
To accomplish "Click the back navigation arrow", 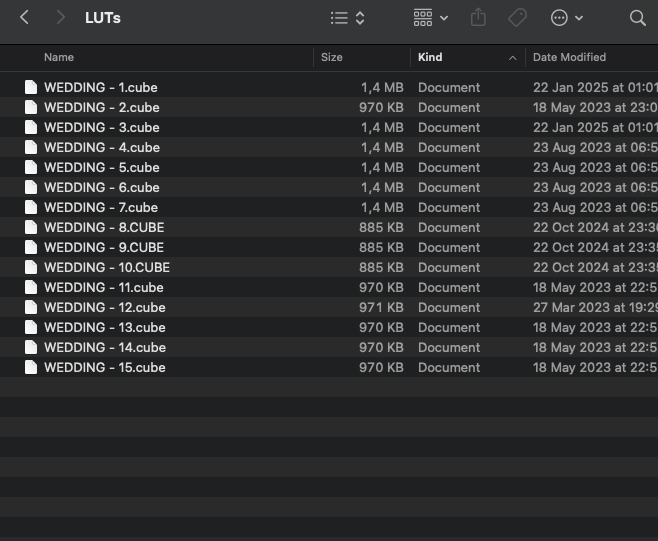I will click(25, 18).
